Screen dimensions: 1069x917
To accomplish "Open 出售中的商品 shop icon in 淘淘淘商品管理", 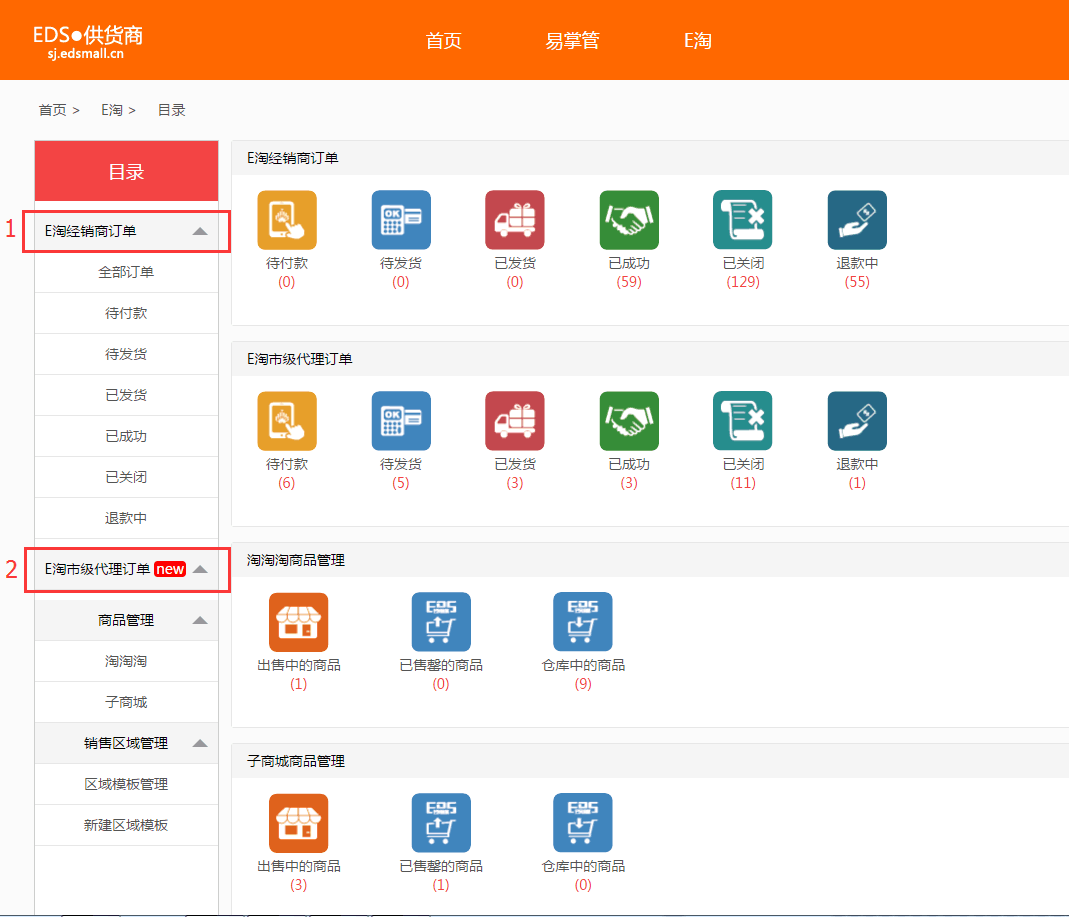I will click(x=299, y=622).
